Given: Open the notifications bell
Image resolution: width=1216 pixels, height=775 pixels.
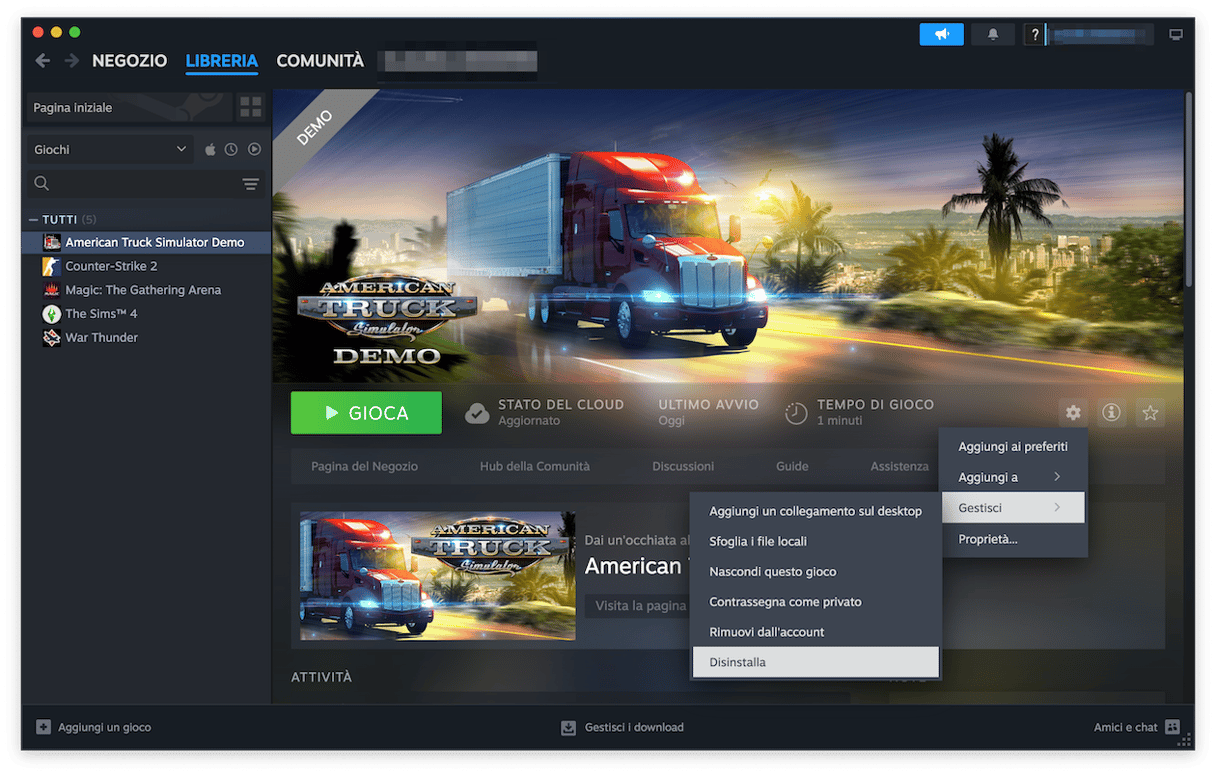Looking at the screenshot, I should pos(993,34).
